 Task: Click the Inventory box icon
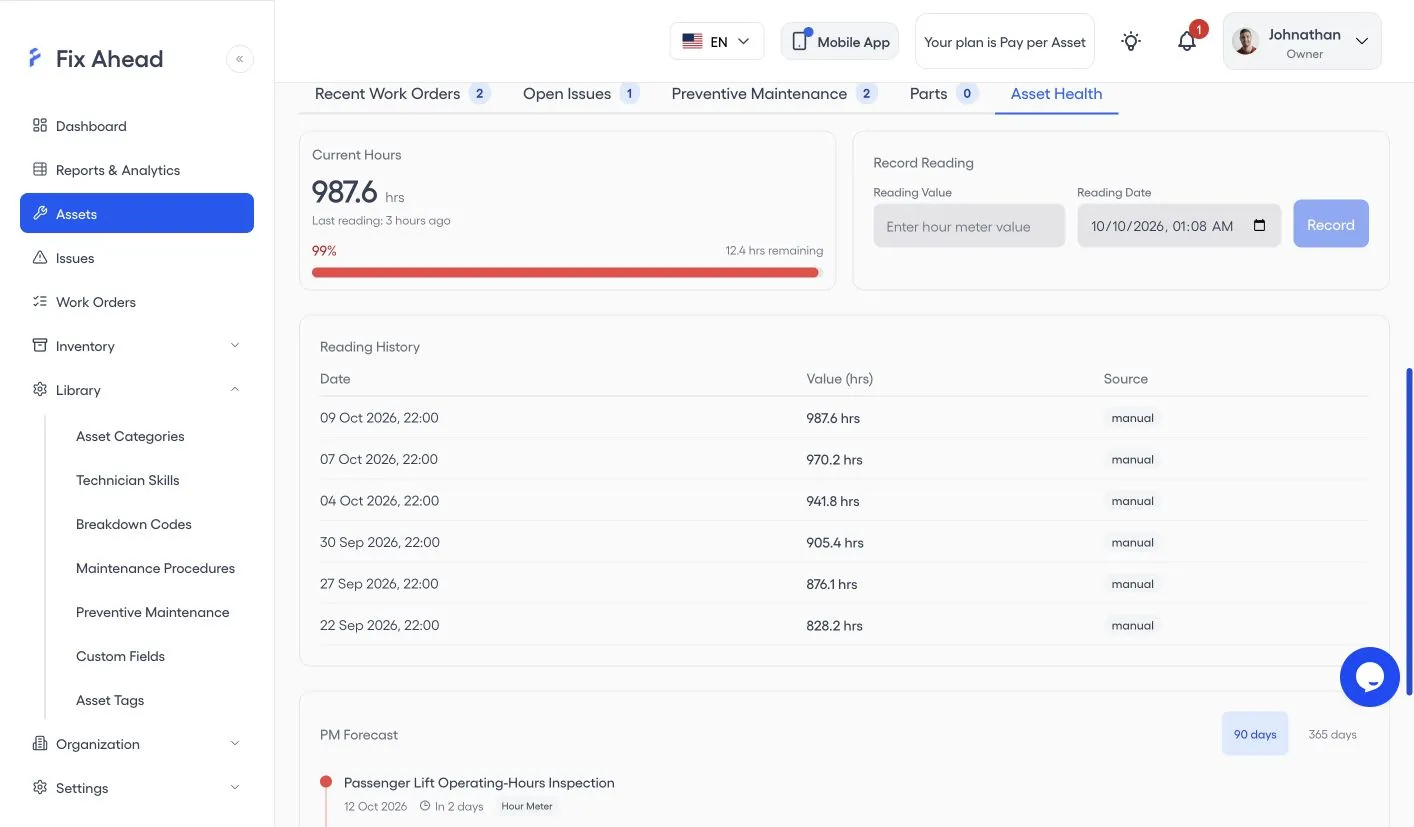click(x=40, y=346)
